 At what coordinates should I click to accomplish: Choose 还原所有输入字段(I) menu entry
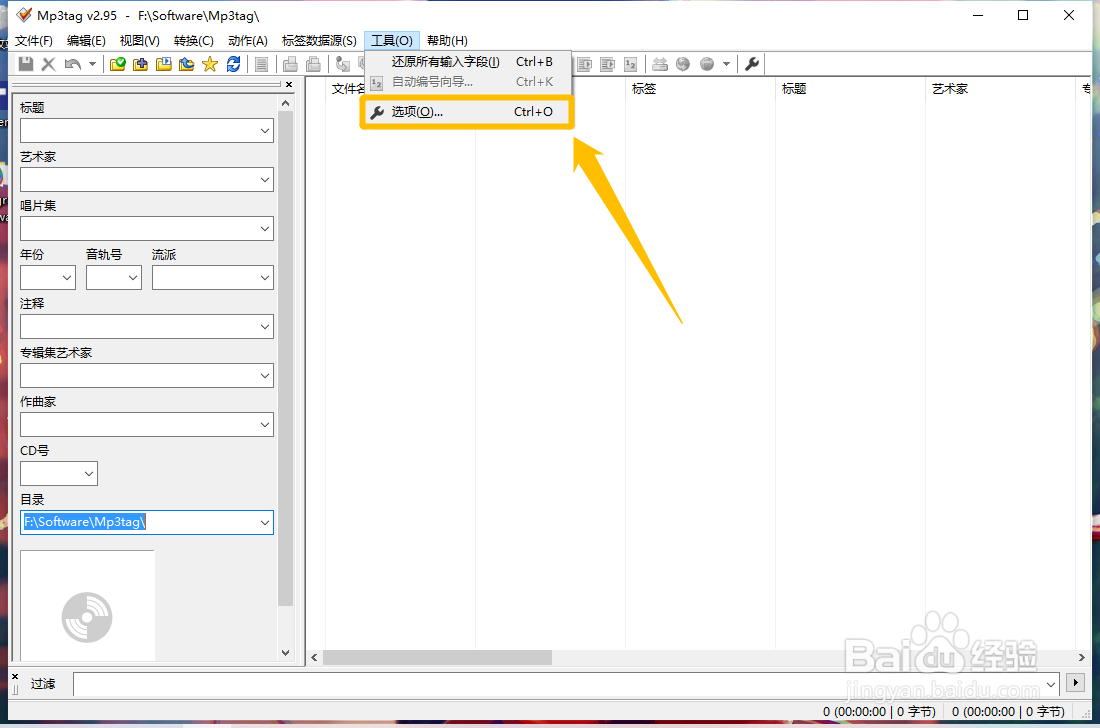tap(468, 62)
